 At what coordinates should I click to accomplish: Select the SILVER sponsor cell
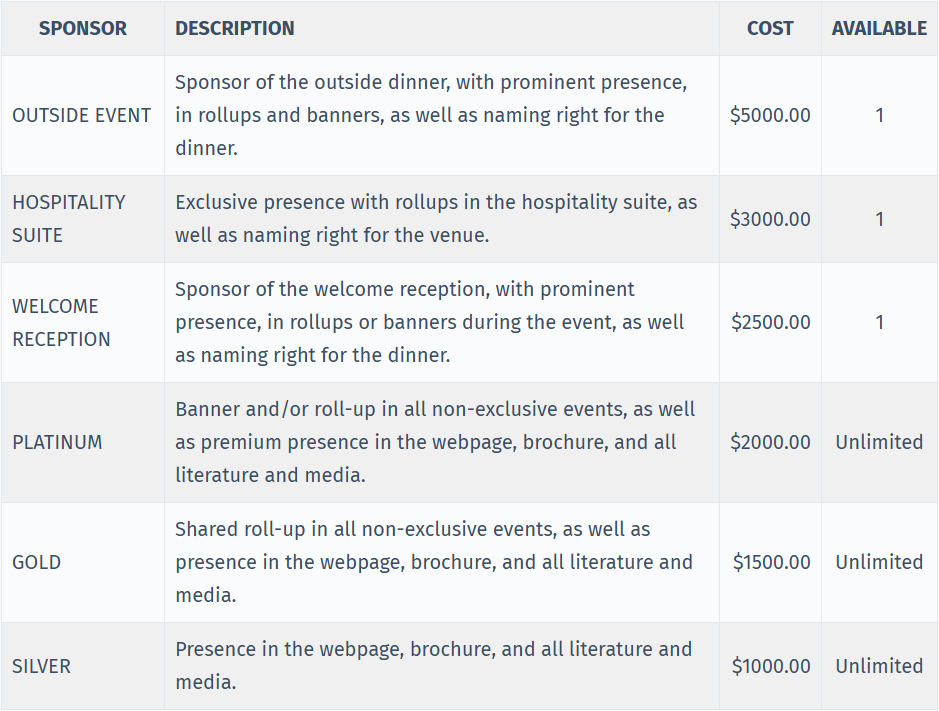coord(42,666)
